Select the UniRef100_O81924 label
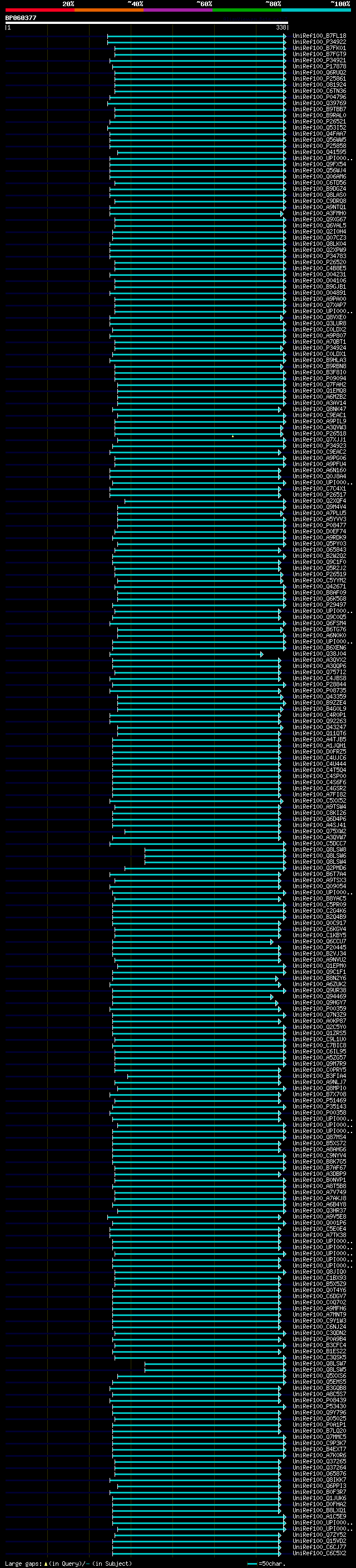356x1568 pixels. [319, 85]
